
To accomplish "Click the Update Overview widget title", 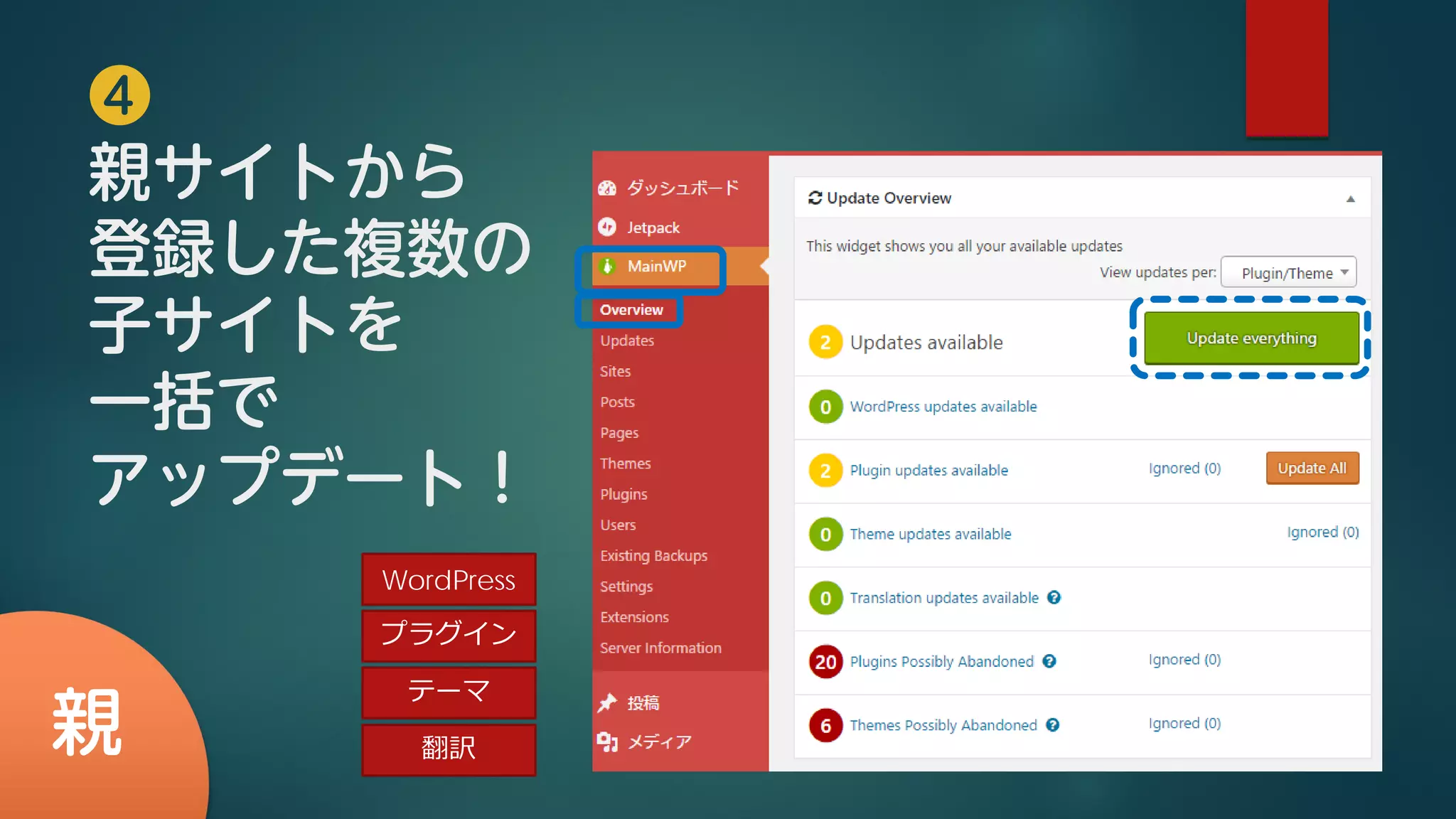I will tap(889, 198).
